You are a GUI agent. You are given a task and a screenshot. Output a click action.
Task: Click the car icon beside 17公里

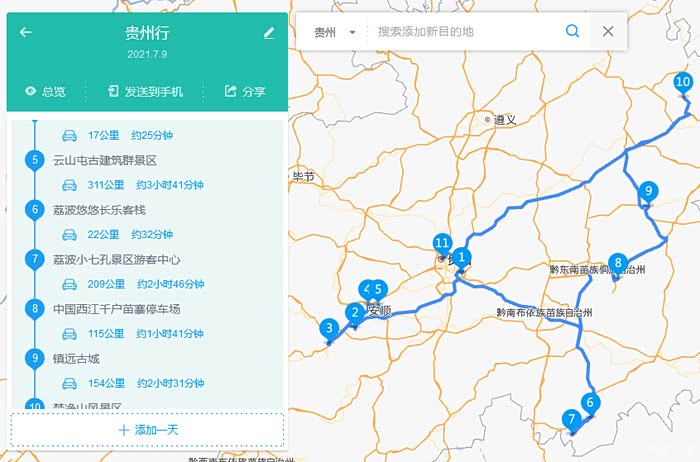(69, 135)
